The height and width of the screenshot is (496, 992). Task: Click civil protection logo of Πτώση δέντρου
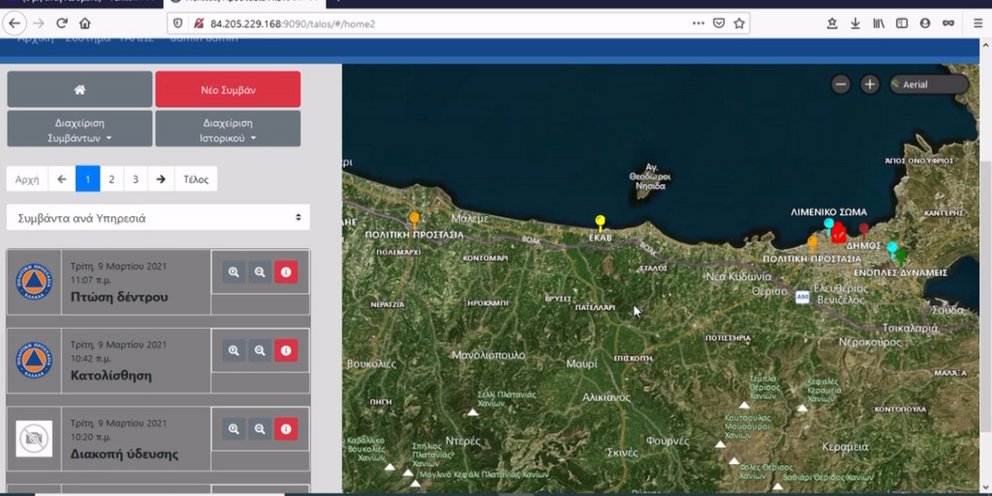[34, 282]
